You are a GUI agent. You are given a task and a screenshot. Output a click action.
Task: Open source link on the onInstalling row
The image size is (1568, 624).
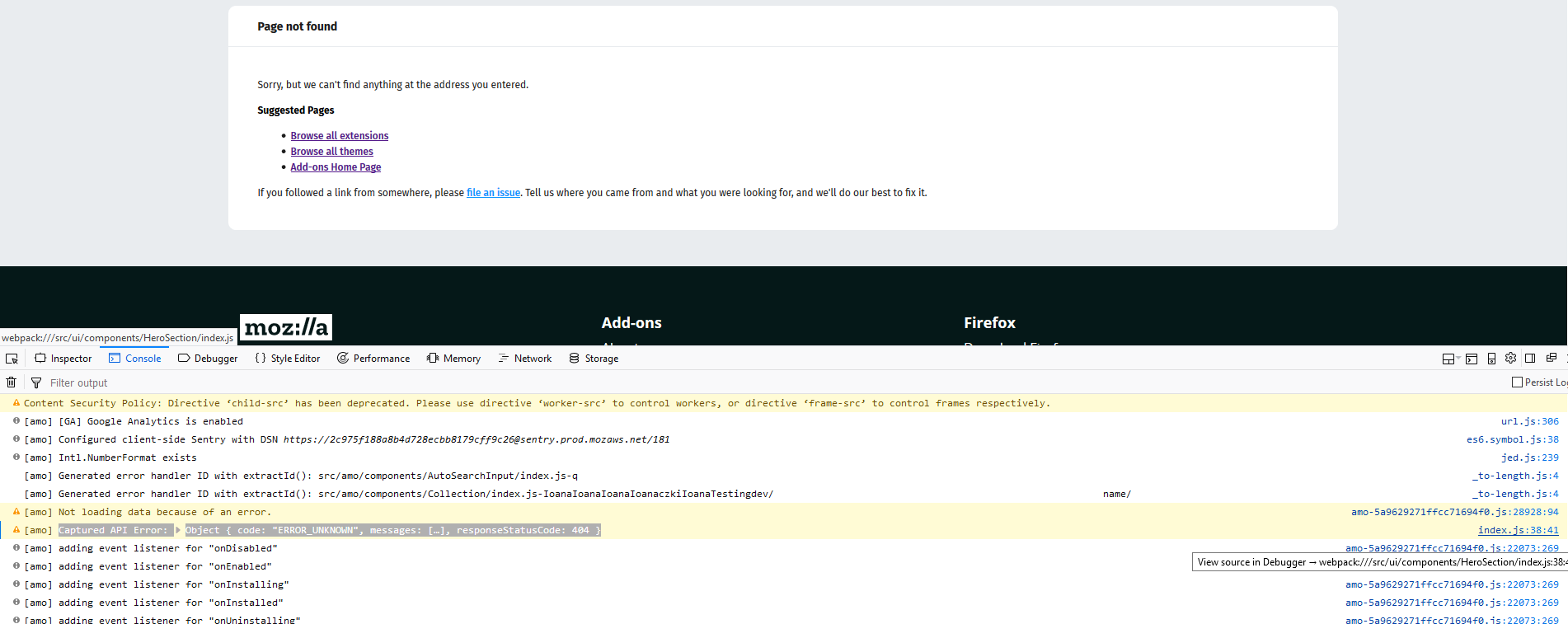[1453, 584]
